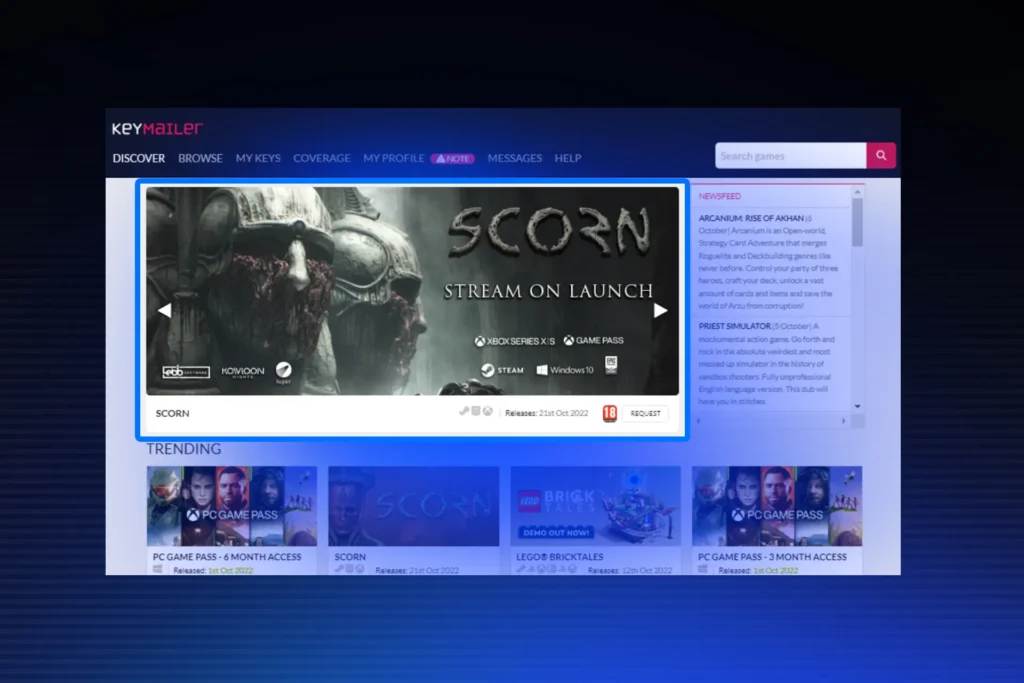Open Priest Simulator news item
The width and height of the screenshot is (1024, 683).
[x=735, y=326]
